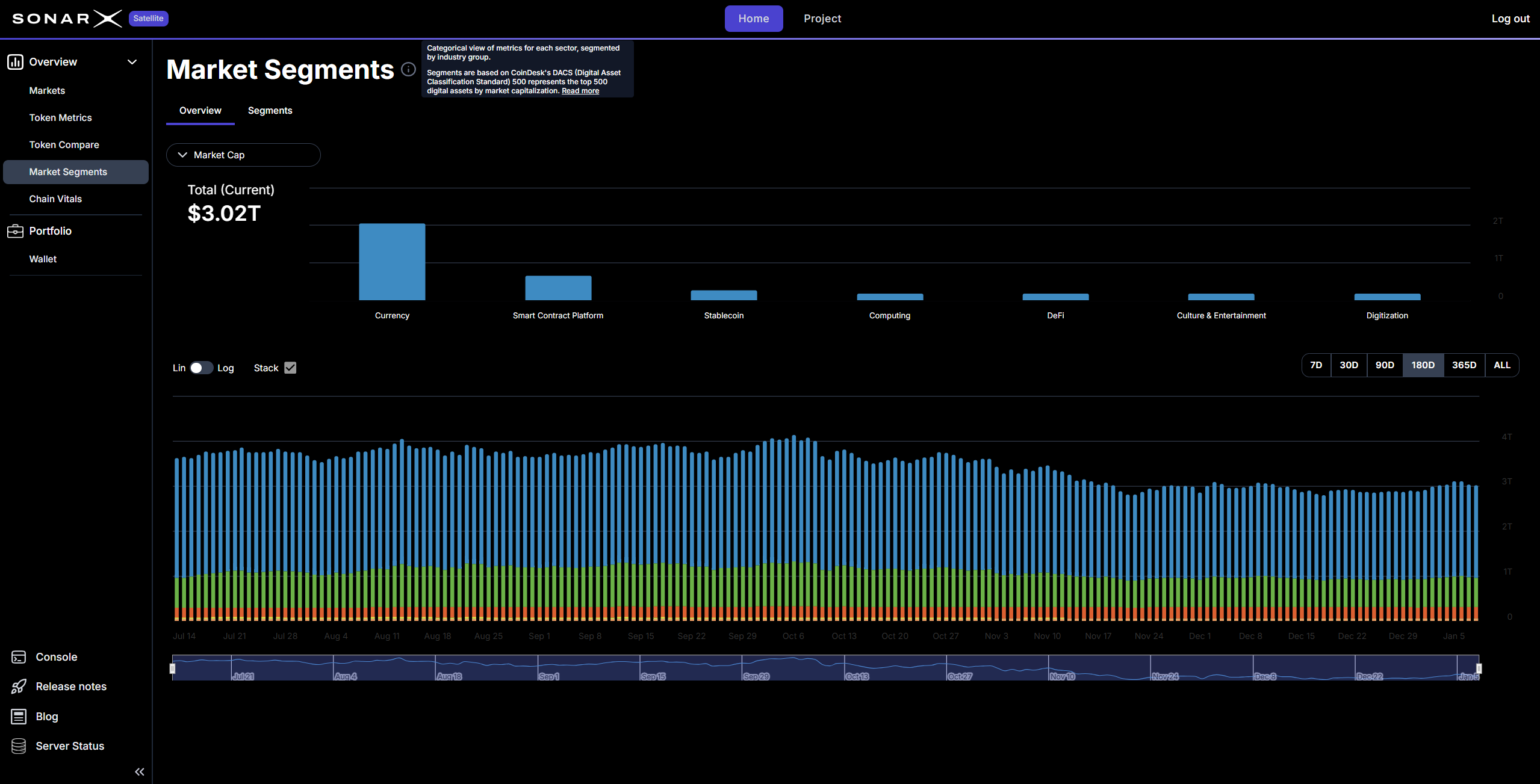
Task: Click the Log out link
Action: pyautogui.click(x=1510, y=19)
